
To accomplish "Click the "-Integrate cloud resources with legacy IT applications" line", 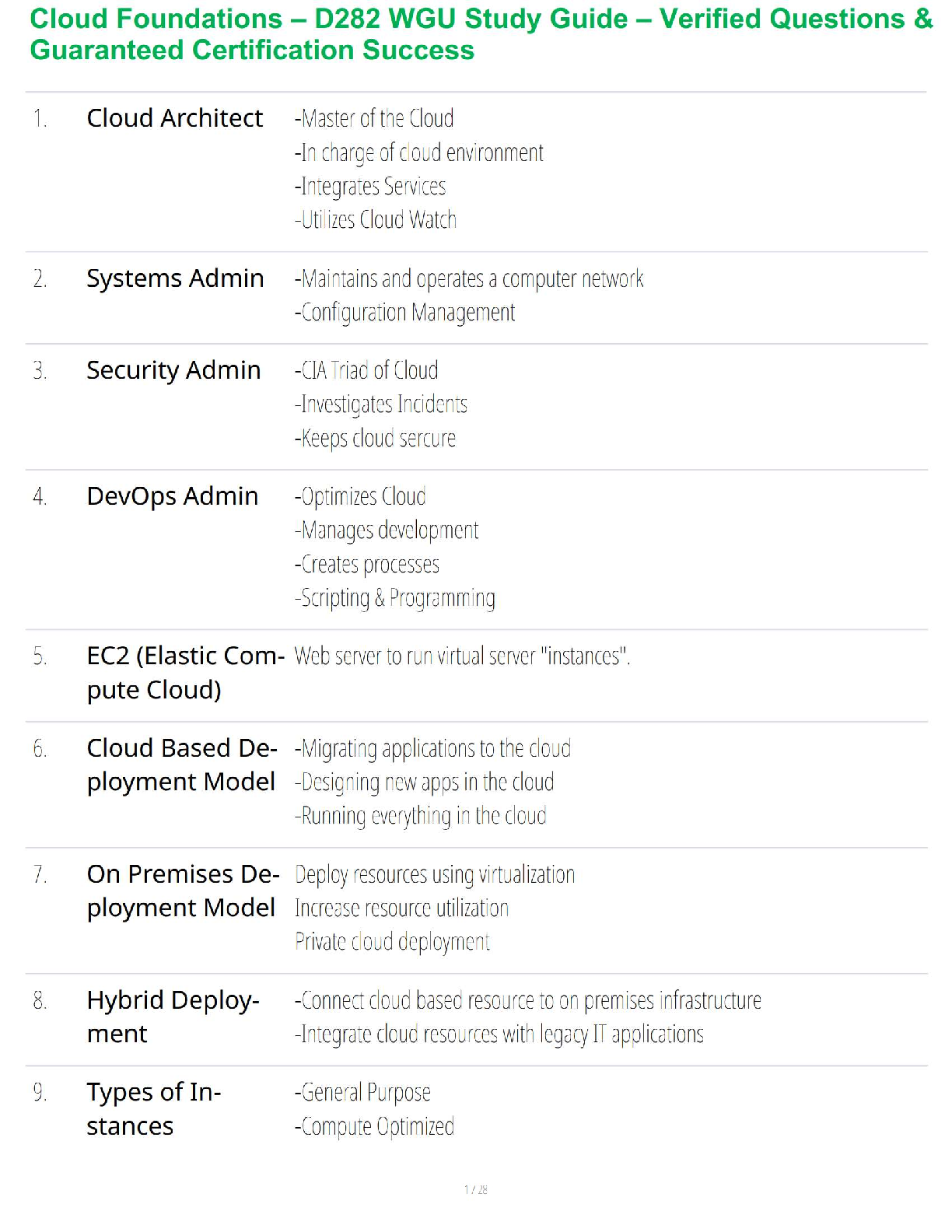I will [499, 1034].
